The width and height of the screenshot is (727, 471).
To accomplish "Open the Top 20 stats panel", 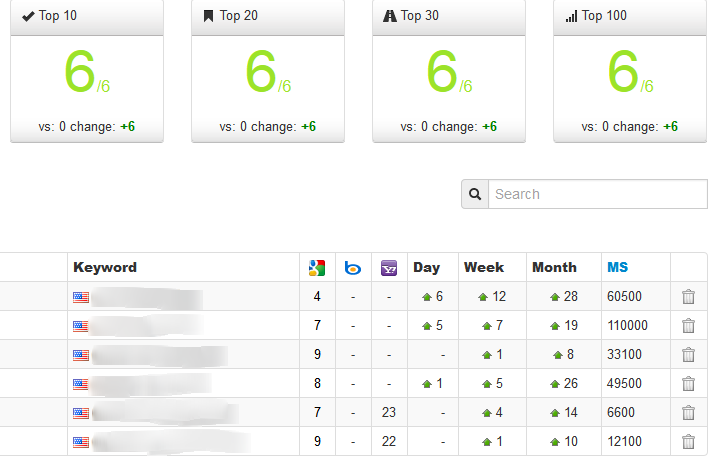I will (x=268, y=71).
